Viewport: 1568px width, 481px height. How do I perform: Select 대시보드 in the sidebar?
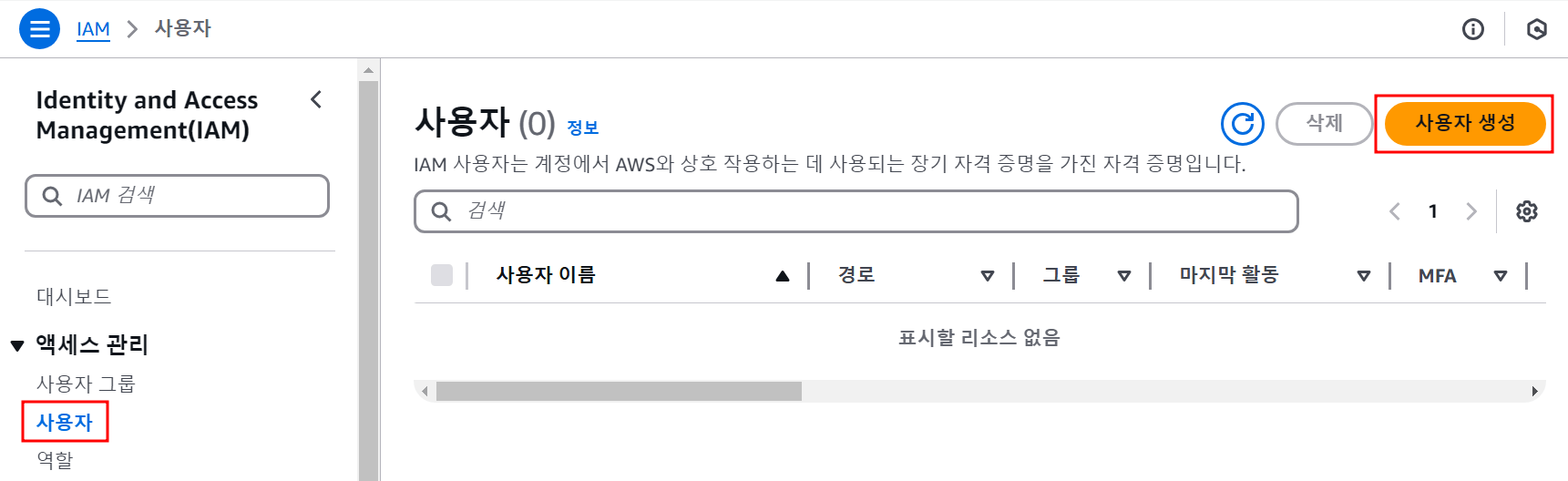pyautogui.click(x=74, y=296)
